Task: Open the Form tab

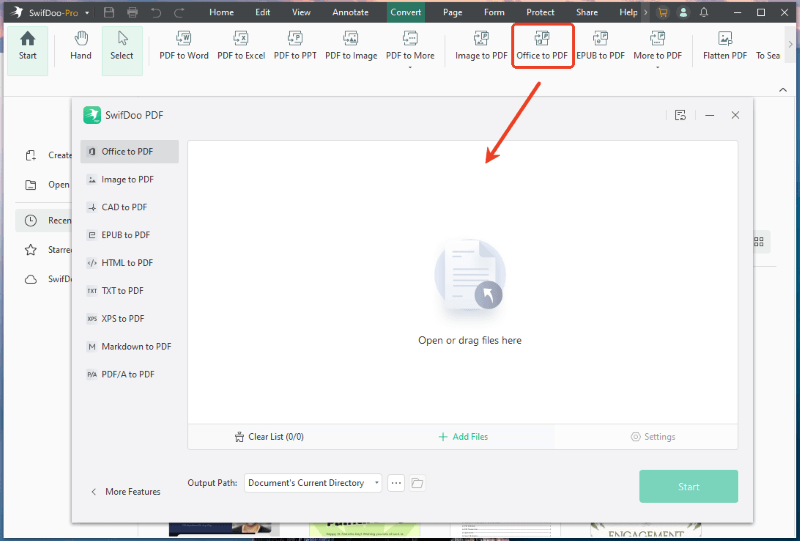Action: [494, 12]
